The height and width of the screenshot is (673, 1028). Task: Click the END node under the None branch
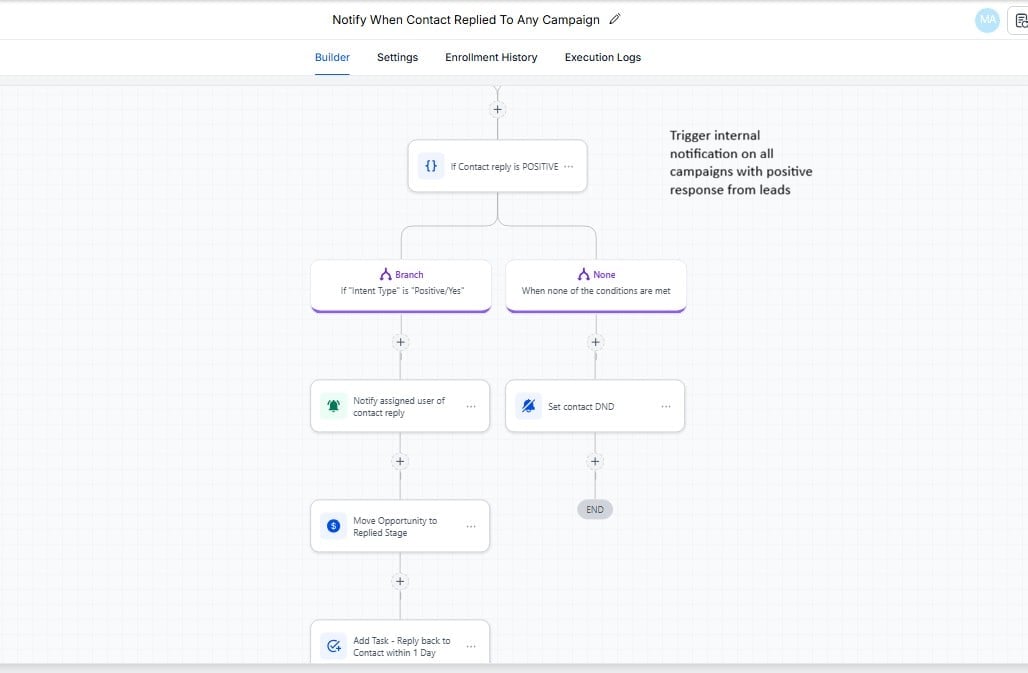coord(595,509)
